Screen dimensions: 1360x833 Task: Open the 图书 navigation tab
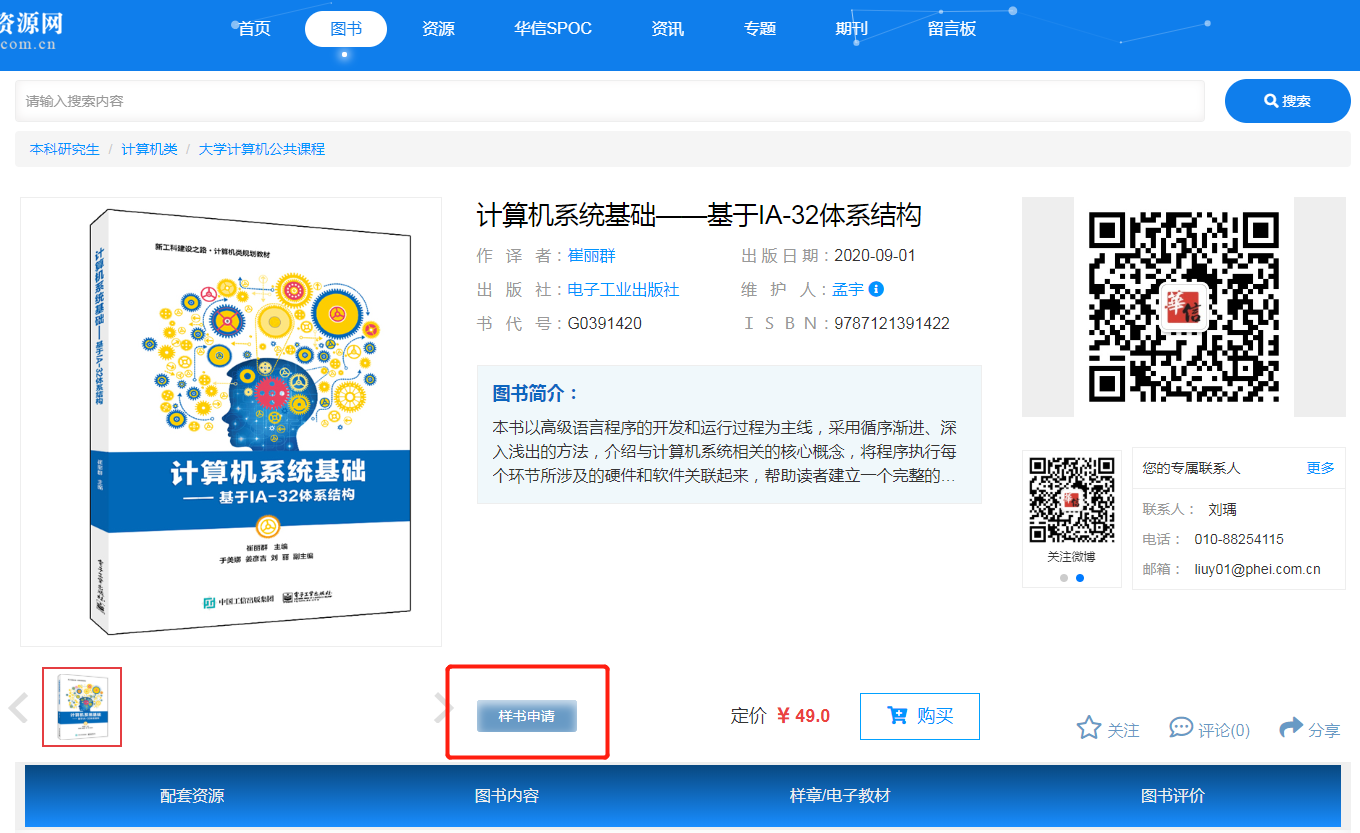coord(346,29)
